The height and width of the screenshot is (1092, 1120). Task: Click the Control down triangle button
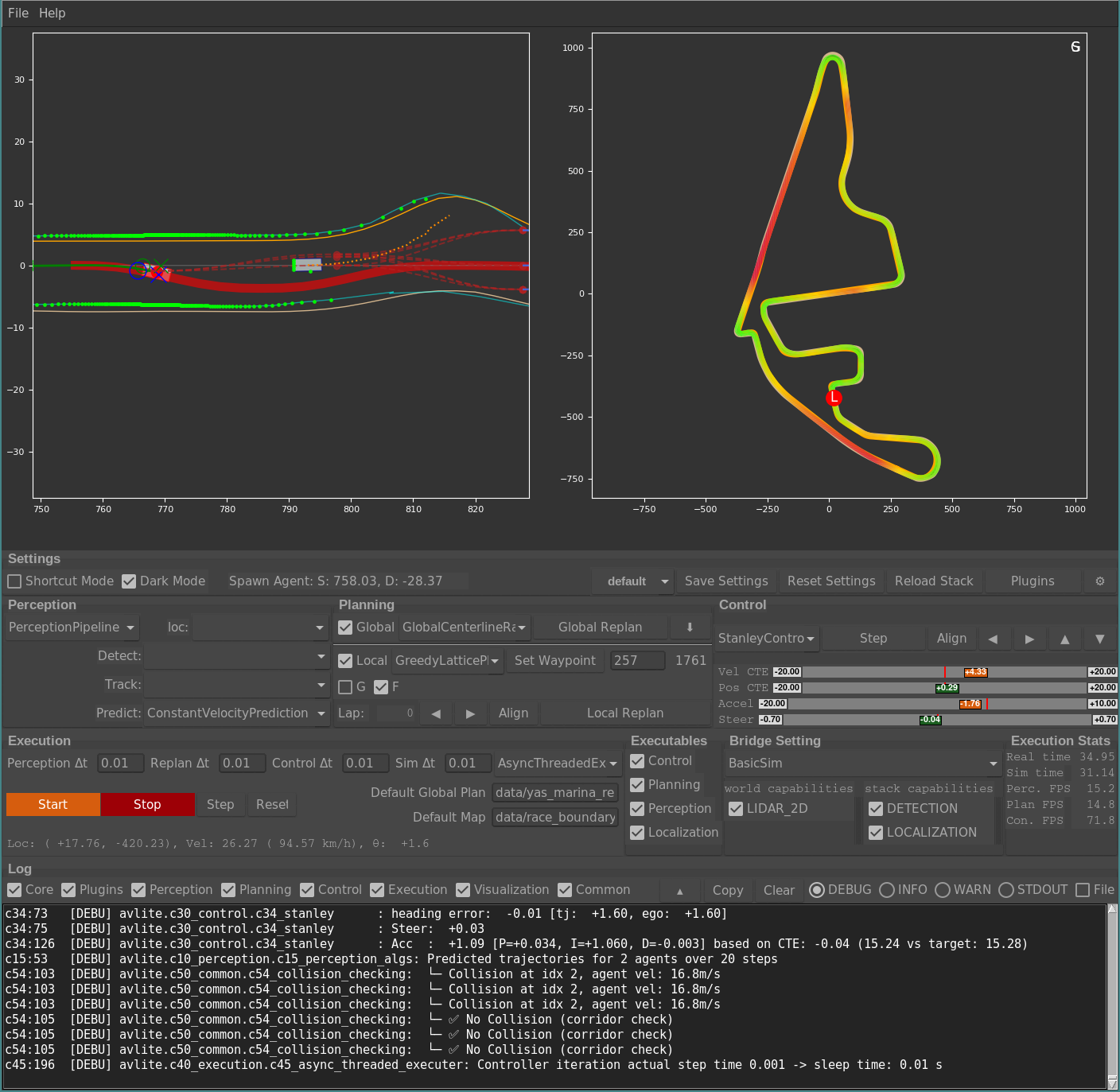(x=1099, y=639)
